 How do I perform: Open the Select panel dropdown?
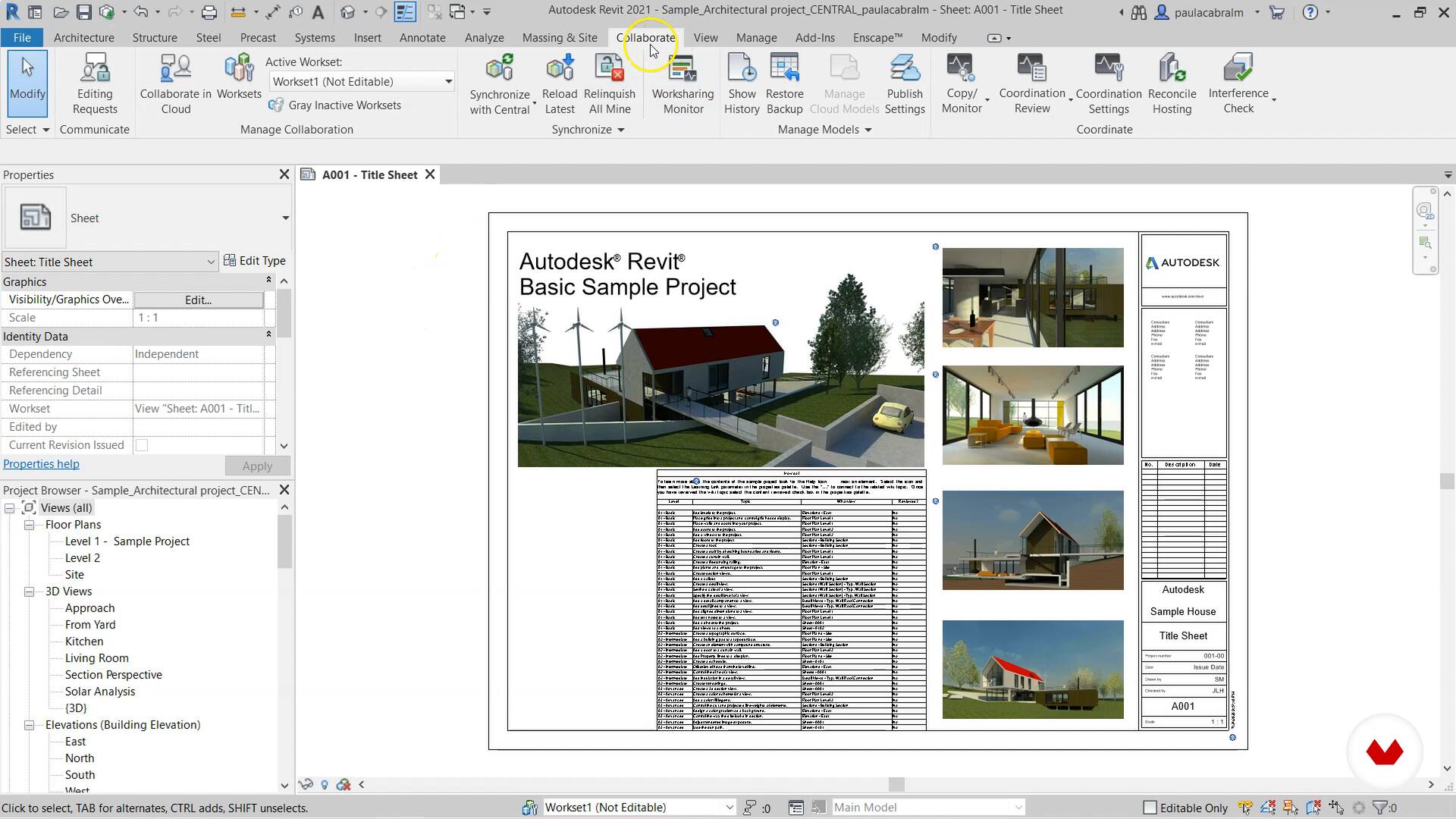pos(27,130)
